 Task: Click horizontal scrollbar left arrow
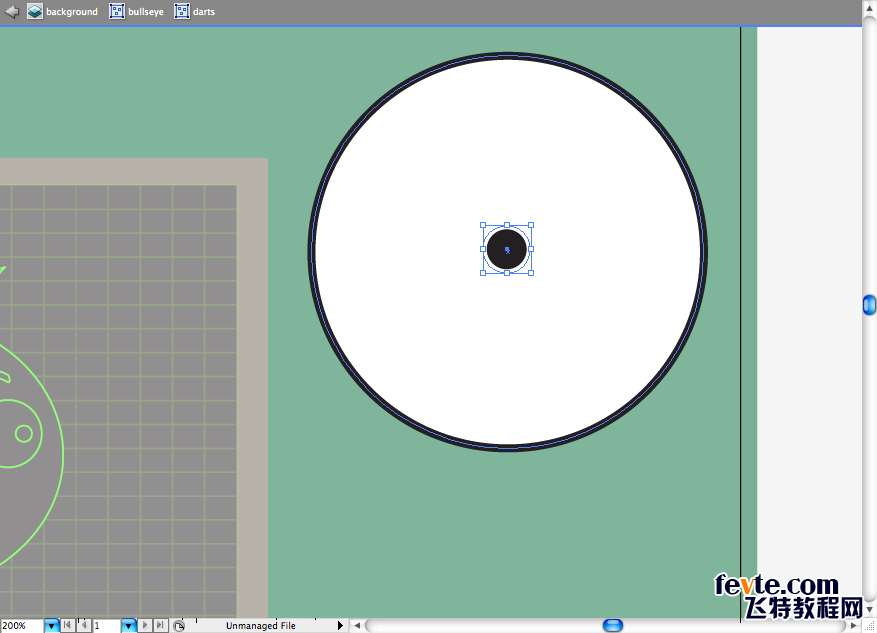358,626
